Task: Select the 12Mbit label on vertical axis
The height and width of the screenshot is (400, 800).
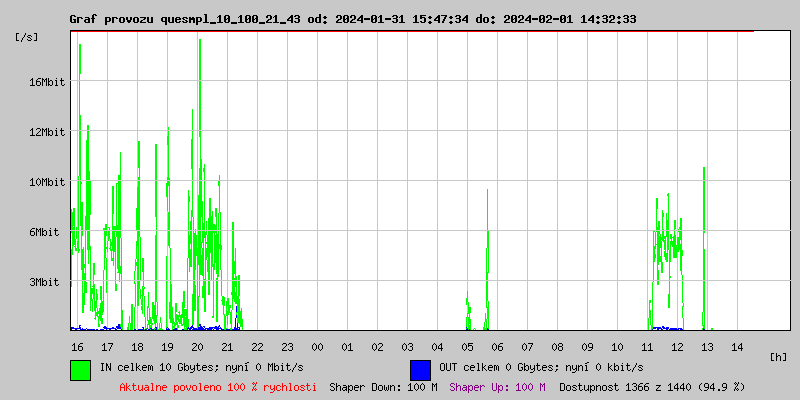Action: tap(46, 132)
